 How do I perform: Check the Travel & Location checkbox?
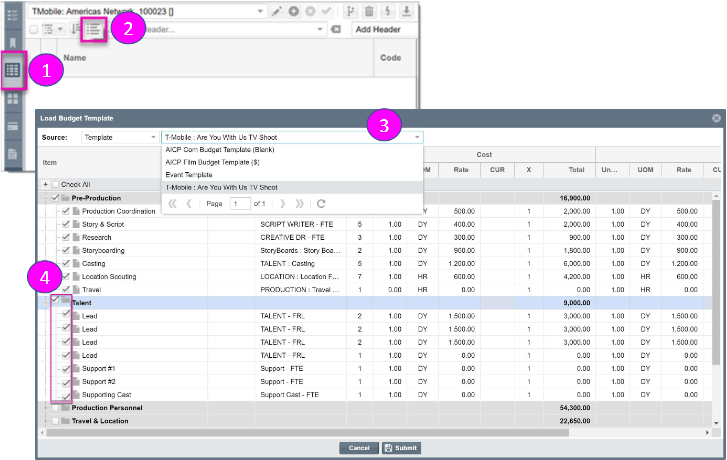coord(56,421)
